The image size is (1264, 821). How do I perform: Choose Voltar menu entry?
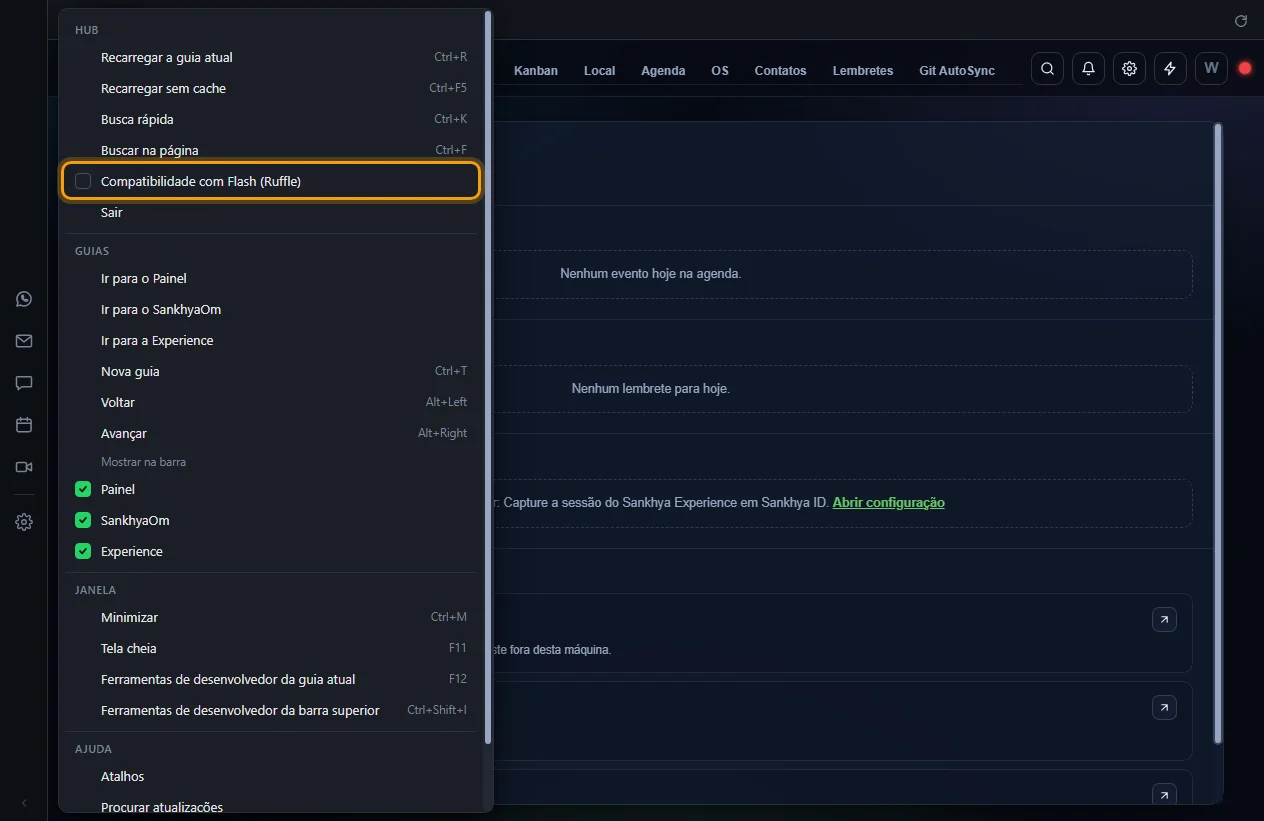pyautogui.click(x=272, y=402)
